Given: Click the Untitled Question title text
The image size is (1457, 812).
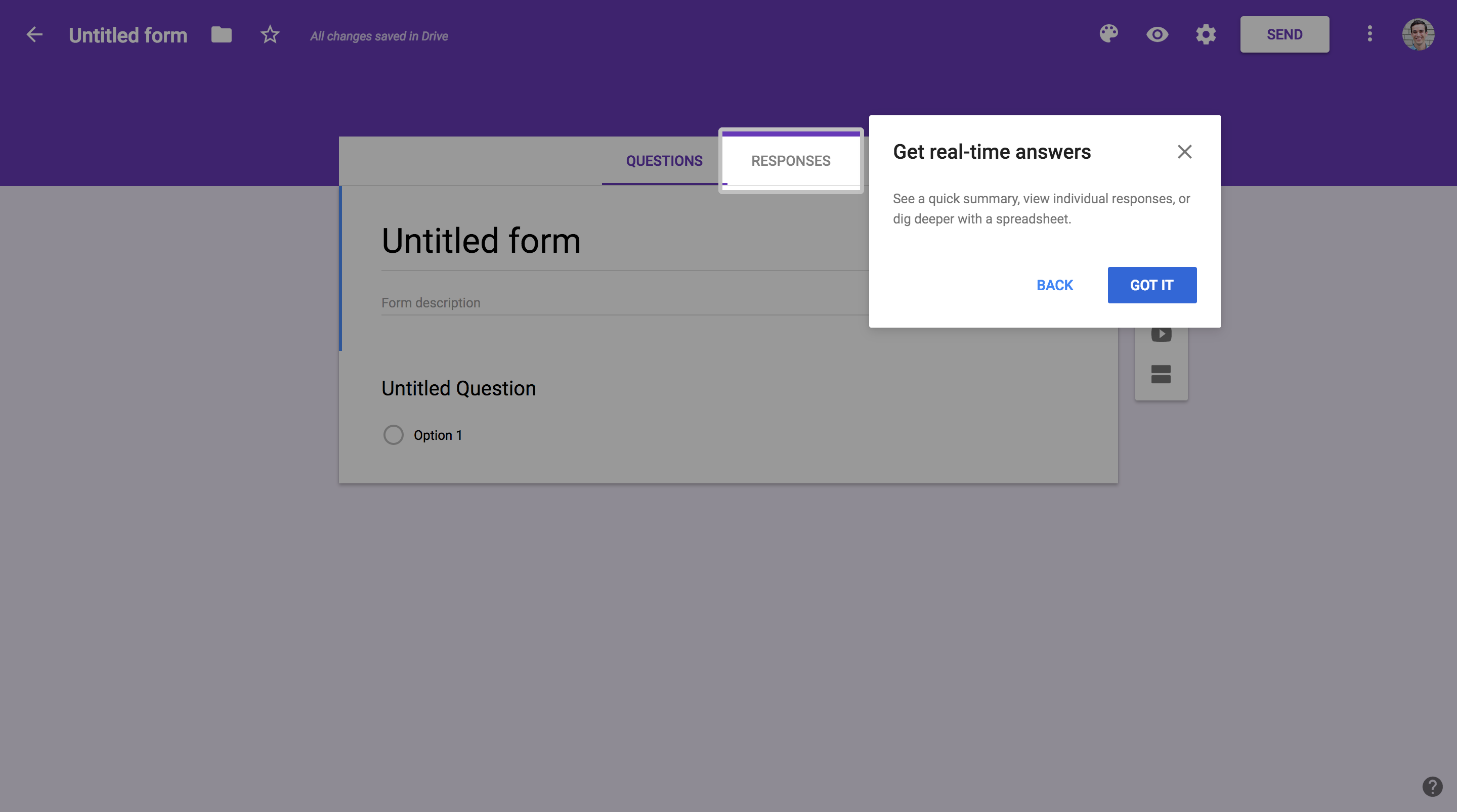Looking at the screenshot, I should point(458,388).
